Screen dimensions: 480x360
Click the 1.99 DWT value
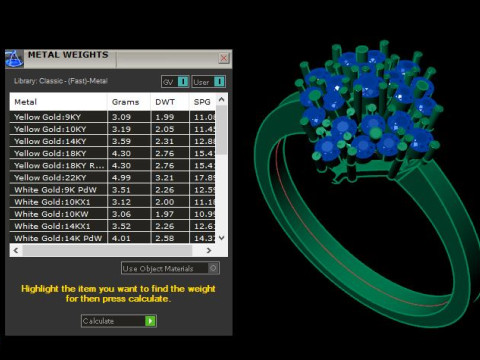(165, 117)
